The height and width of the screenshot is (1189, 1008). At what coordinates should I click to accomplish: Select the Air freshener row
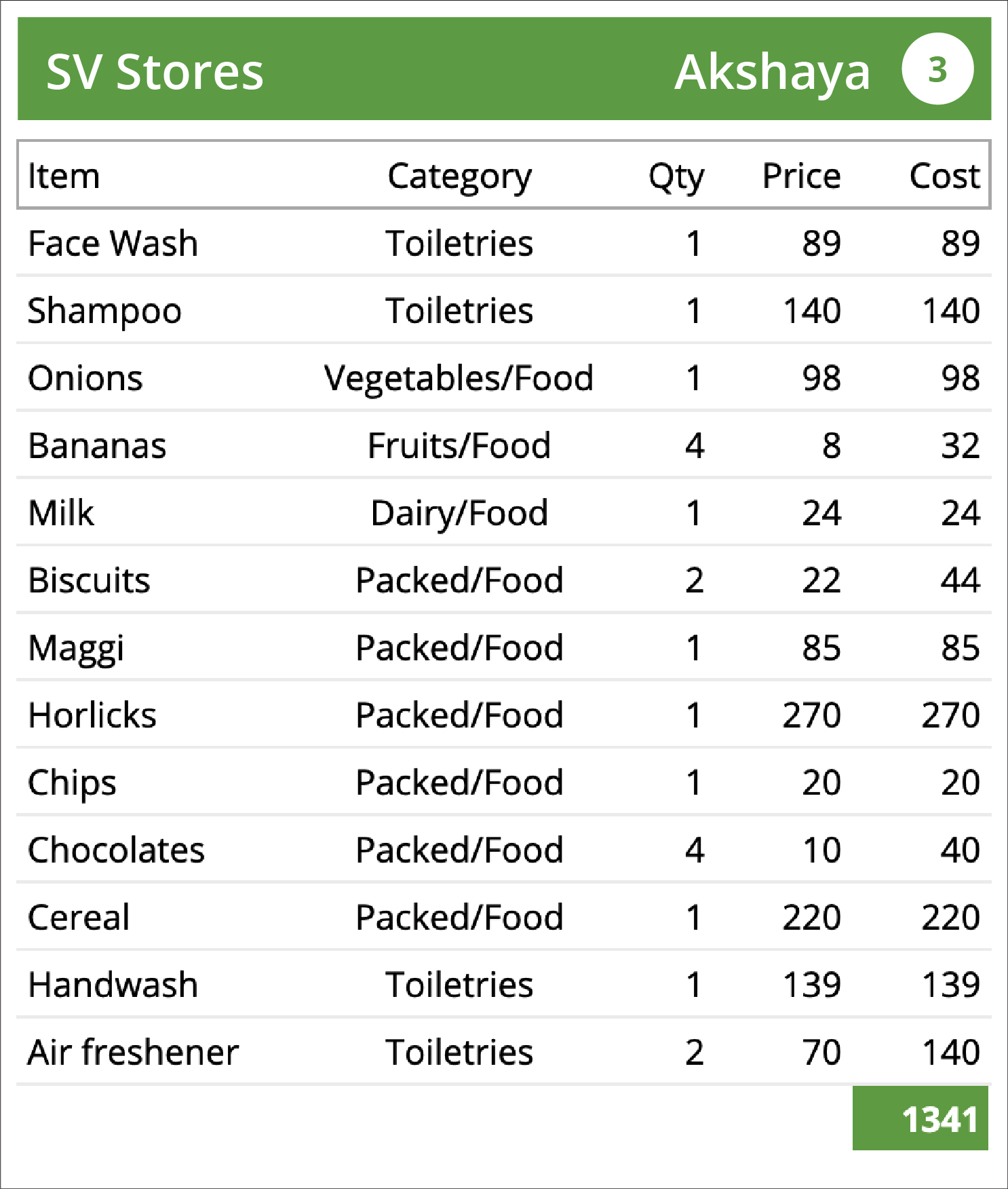[x=504, y=1052]
